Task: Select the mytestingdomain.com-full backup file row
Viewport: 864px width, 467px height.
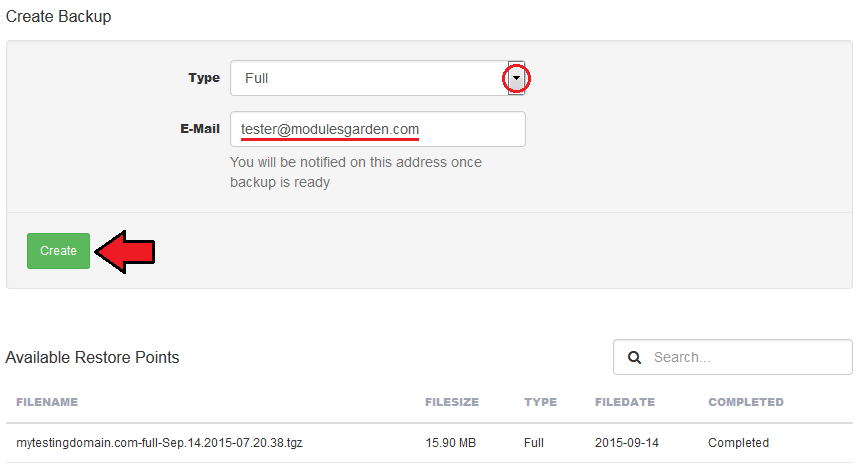Action: click(x=429, y=443)
